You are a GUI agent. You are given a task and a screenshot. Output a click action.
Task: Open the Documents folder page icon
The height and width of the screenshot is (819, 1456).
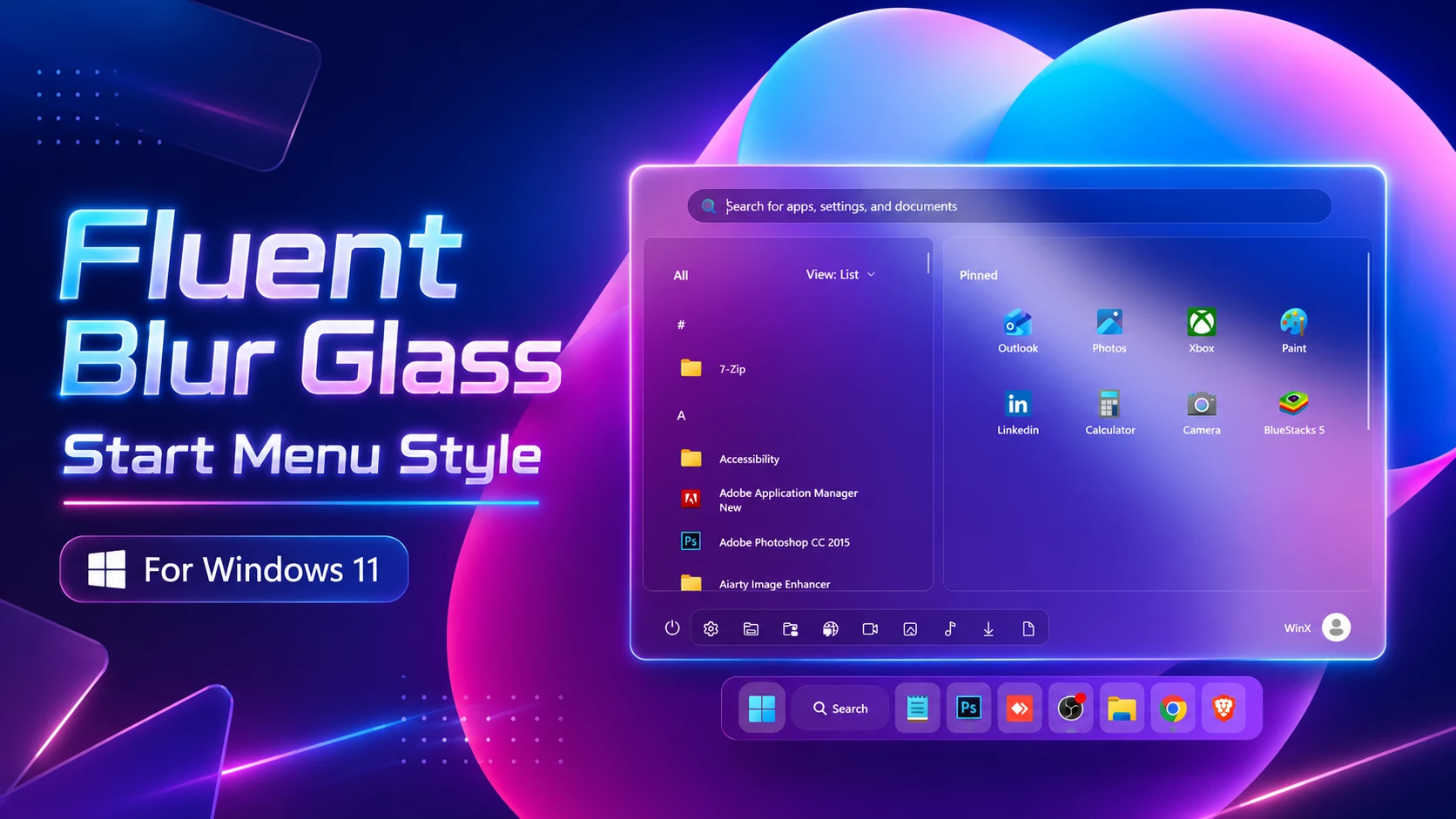pos(1028,628)
